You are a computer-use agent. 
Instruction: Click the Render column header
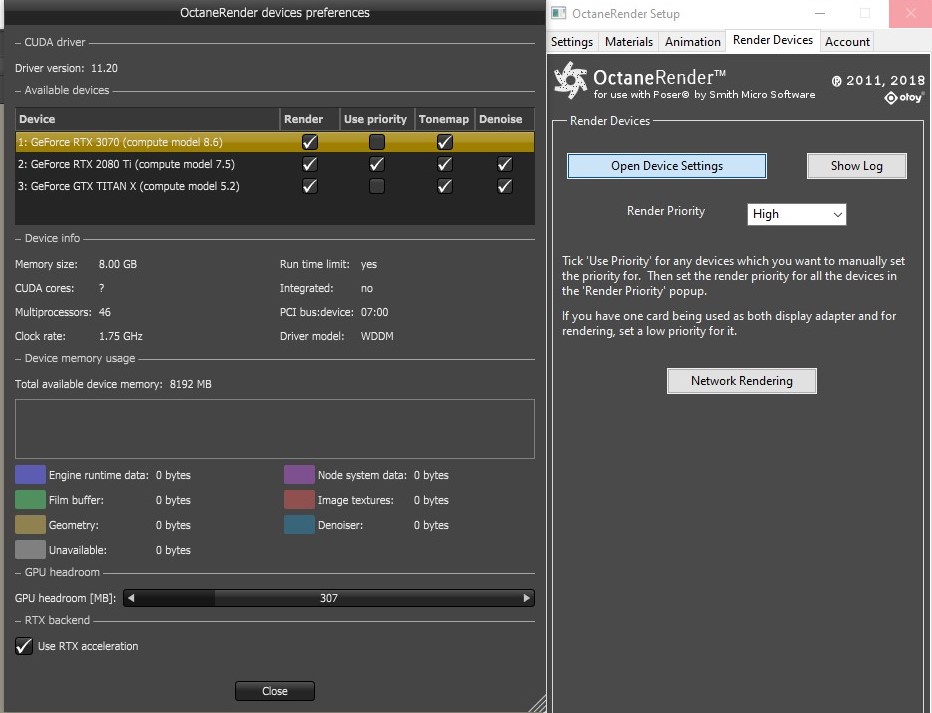click(x=310, y=119)
